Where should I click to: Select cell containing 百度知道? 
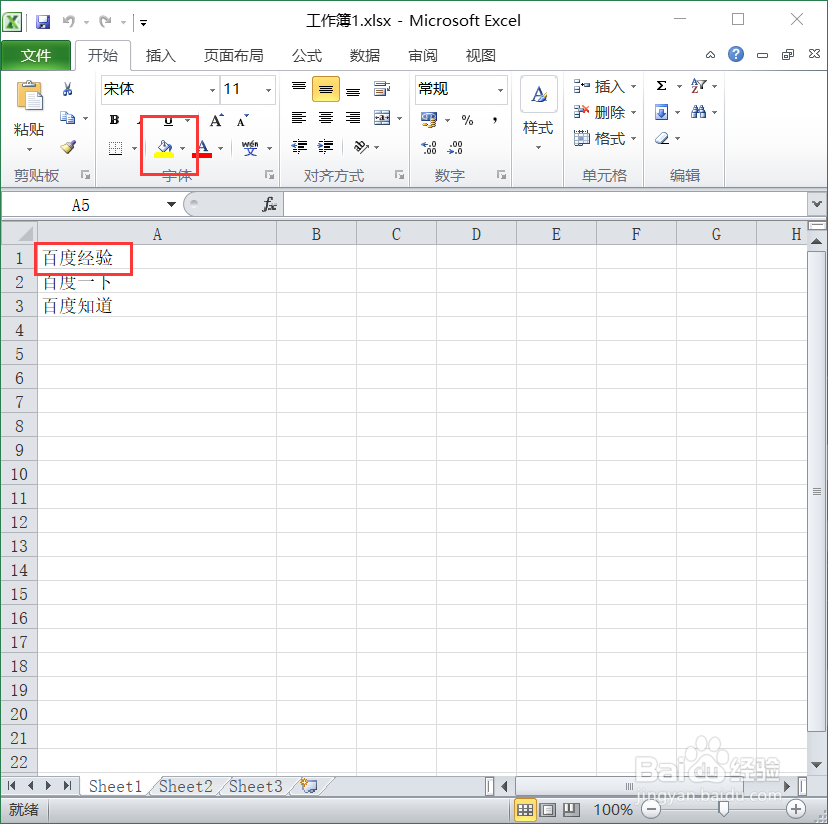pyautogui.click(x=157, y=306)
